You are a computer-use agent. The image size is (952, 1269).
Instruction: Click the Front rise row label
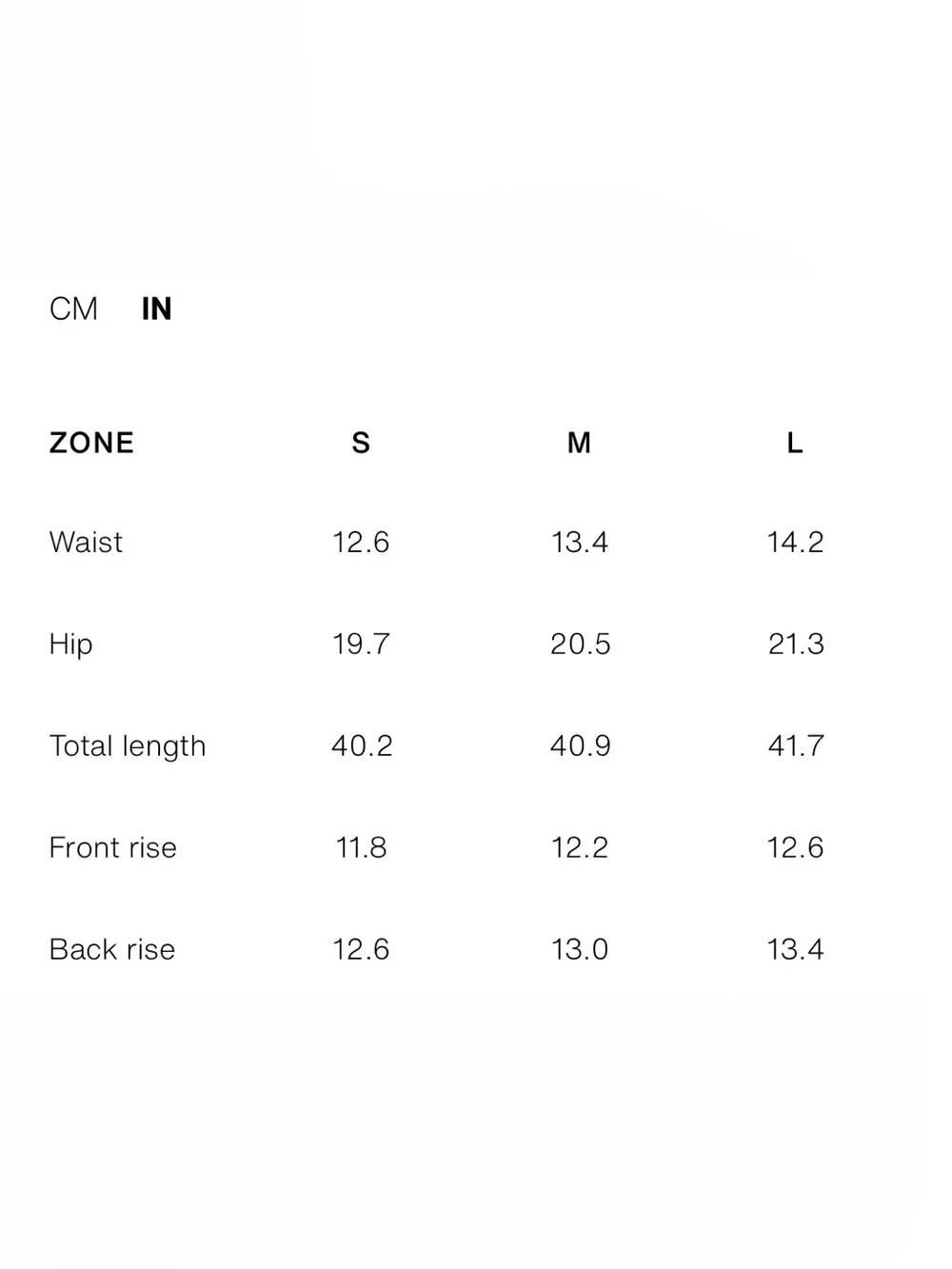click(112, 847)
